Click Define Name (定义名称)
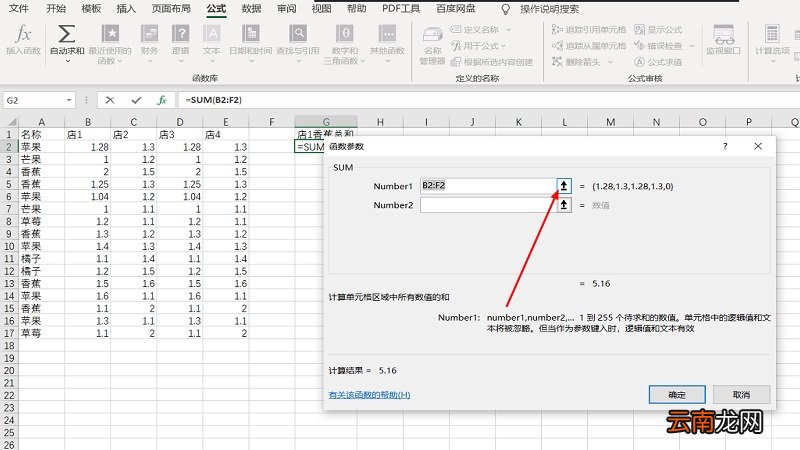This screenshot has width=800, height=450. (x=475, y=30)
